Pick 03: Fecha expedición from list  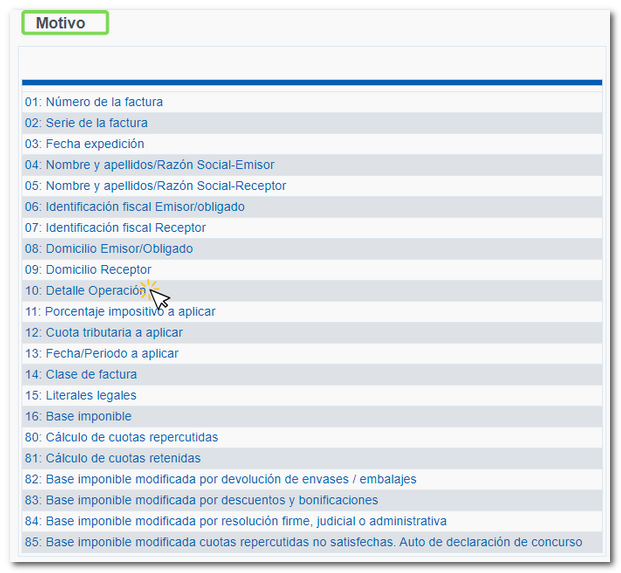click(x=85, y=144)
